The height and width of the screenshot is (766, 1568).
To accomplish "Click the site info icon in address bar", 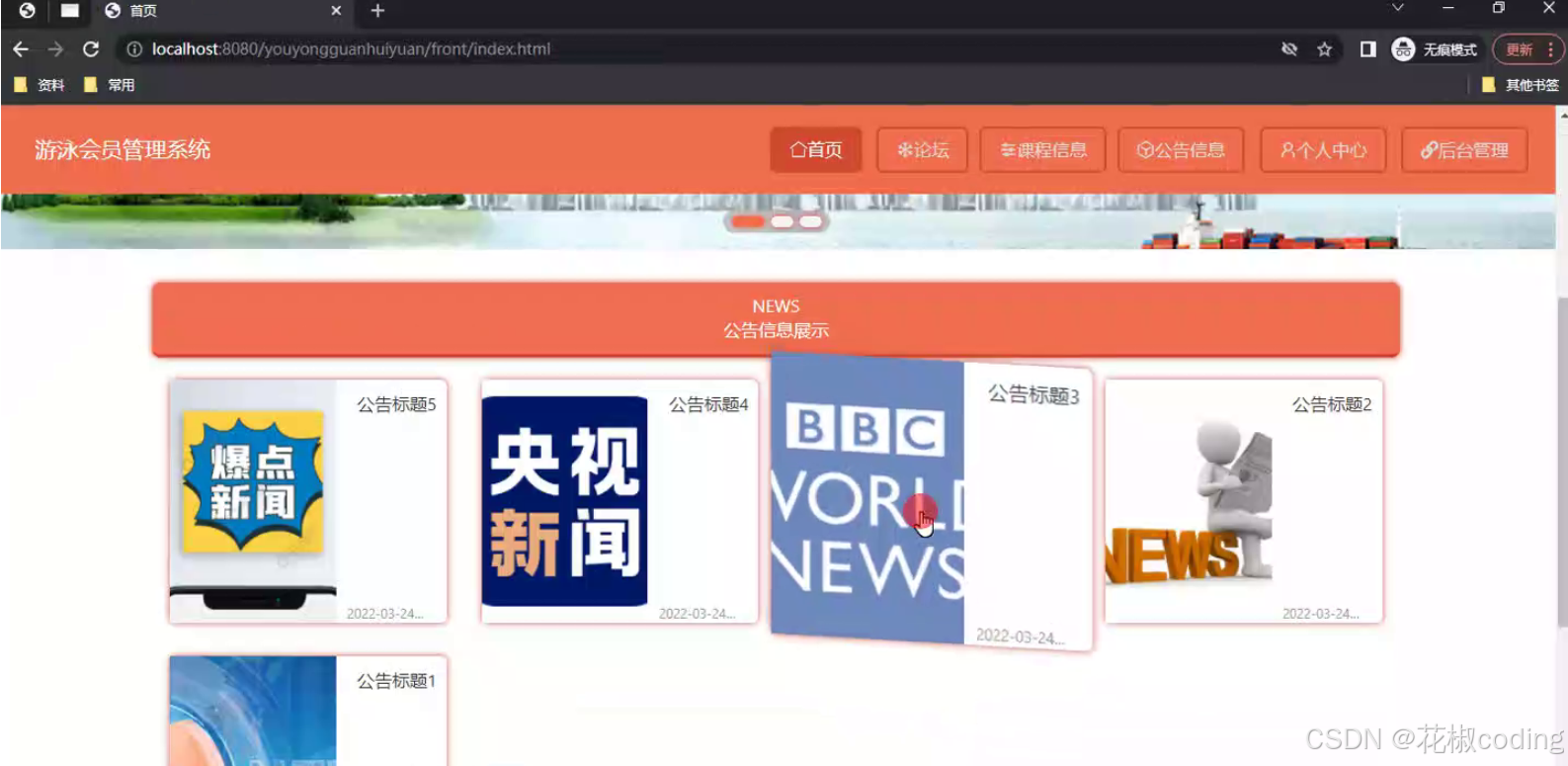I will pyautogui.click(x=134, y=49).
